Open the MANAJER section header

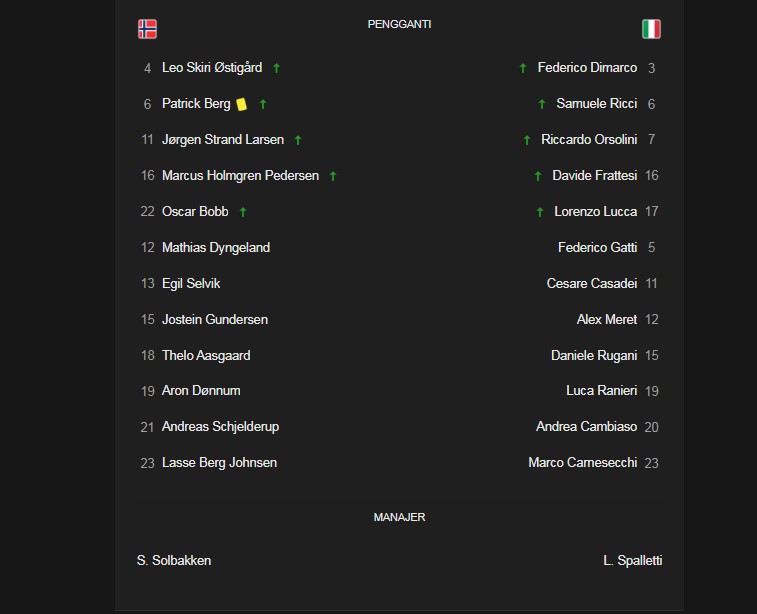(399, 517)
